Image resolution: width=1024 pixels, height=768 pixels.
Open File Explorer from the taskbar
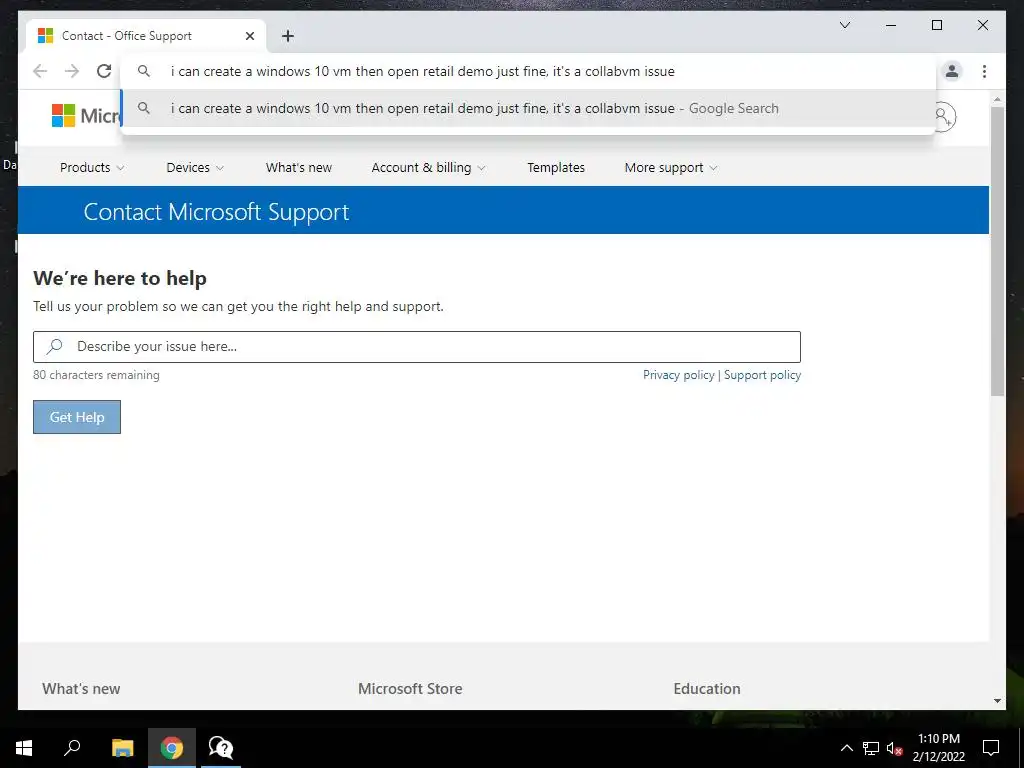click(x=122, y=748)
